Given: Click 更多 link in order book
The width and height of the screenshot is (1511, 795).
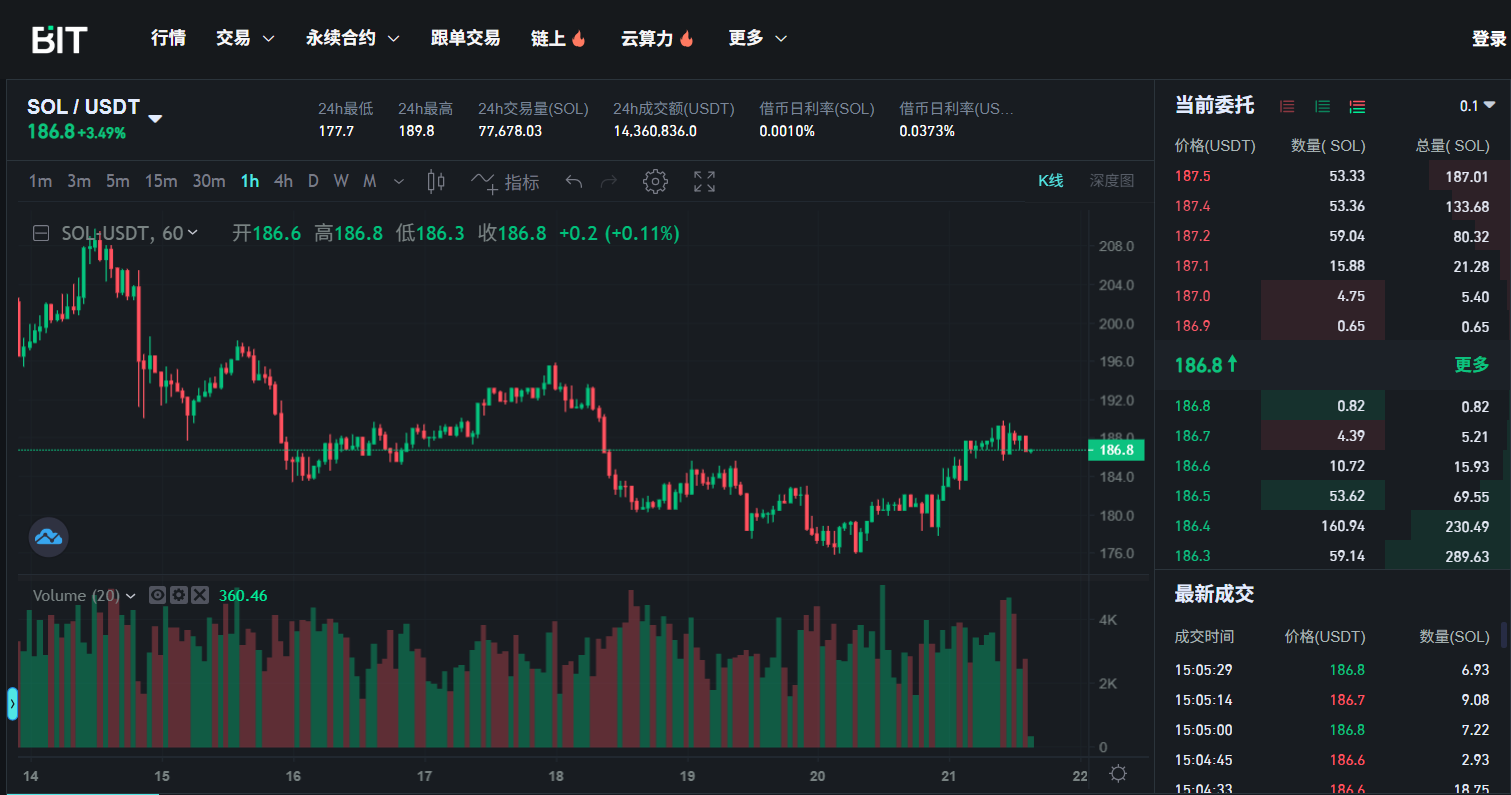Looking at the screenshot, I should [1471, 365].
